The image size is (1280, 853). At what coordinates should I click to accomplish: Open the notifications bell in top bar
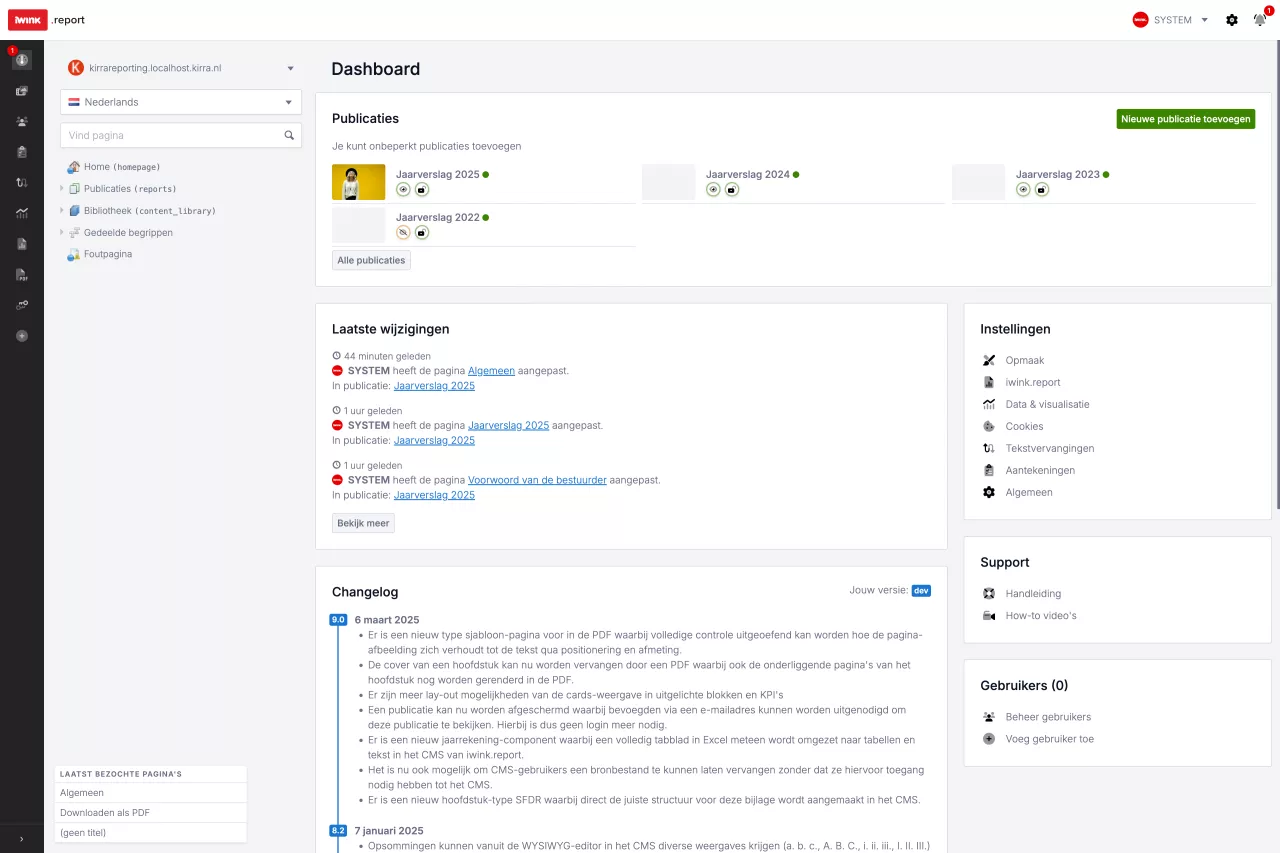[1259, 20]
